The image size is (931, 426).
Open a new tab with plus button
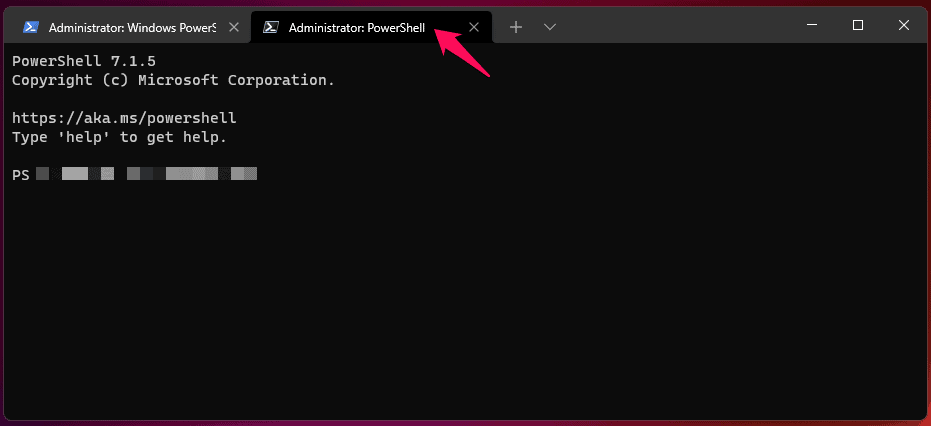pyautogui.click(x=516, y=27)
